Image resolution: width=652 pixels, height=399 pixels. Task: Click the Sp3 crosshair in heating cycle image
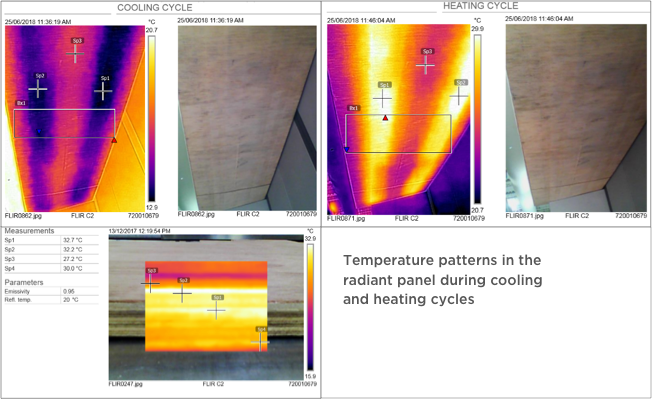coord(425,65)
